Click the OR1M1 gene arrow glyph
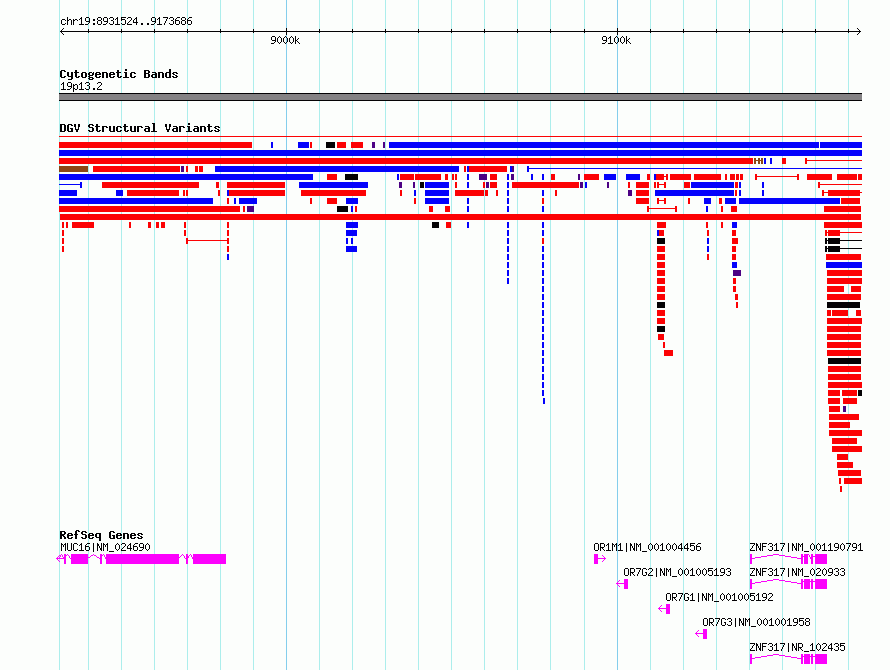The width and height of the screenshot is (890, 670). point(599,559)
